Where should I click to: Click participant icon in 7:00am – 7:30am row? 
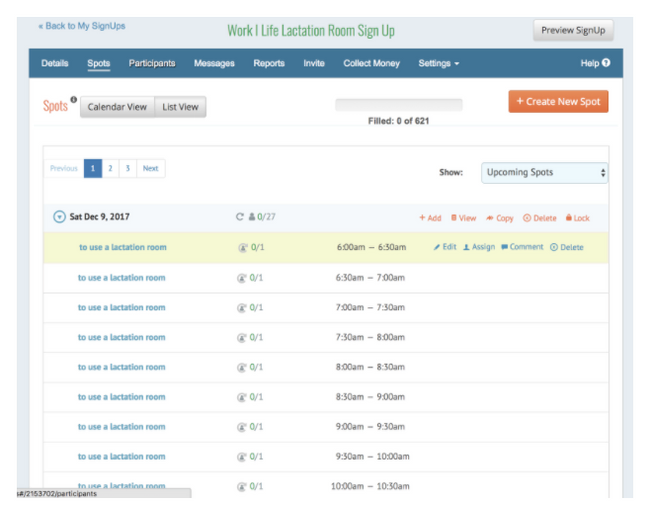pyautogui.click(x=242, y=308)
